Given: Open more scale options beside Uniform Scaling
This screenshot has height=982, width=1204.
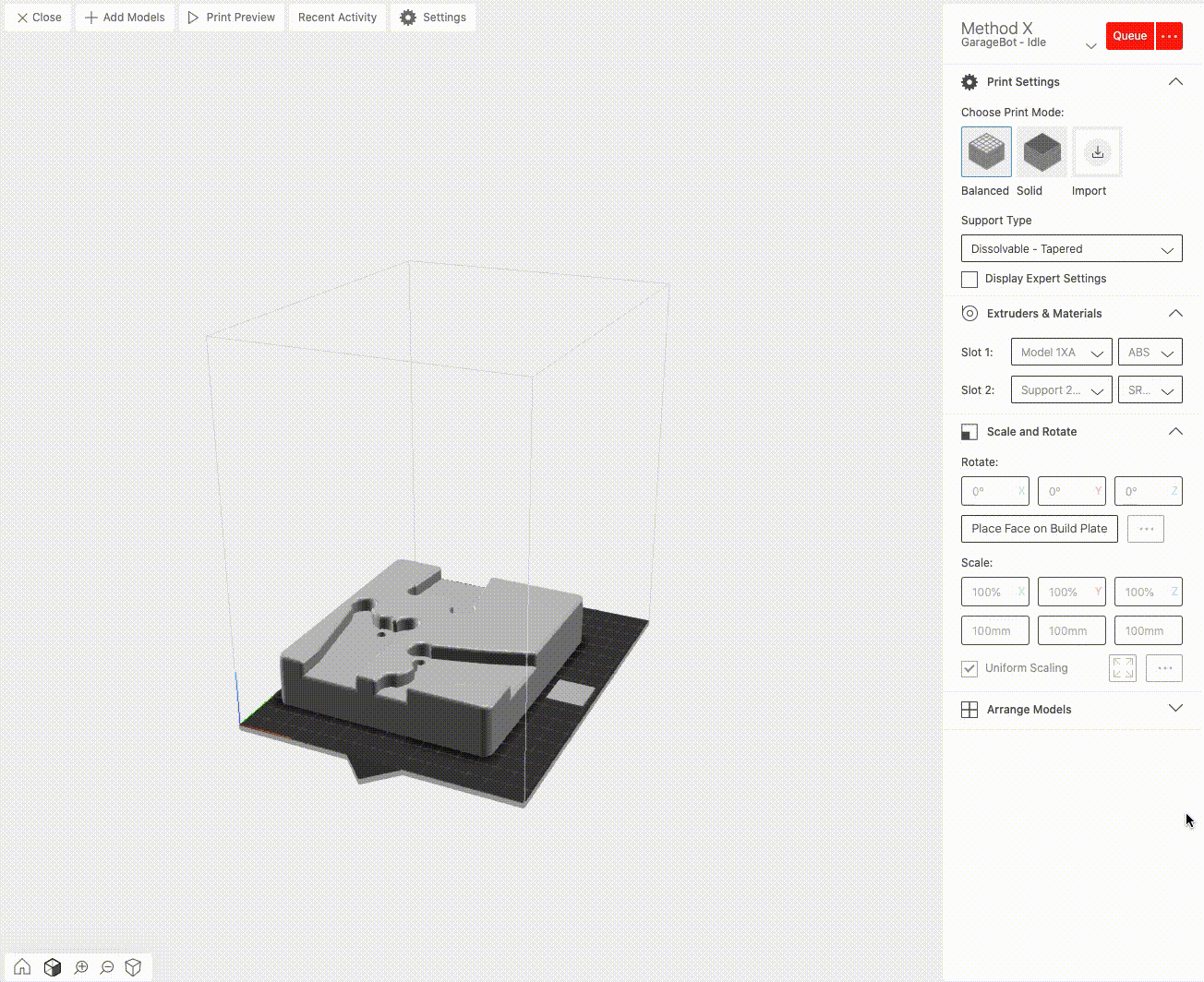Looking at the screenshot, I should click(x=1164, y=668).
